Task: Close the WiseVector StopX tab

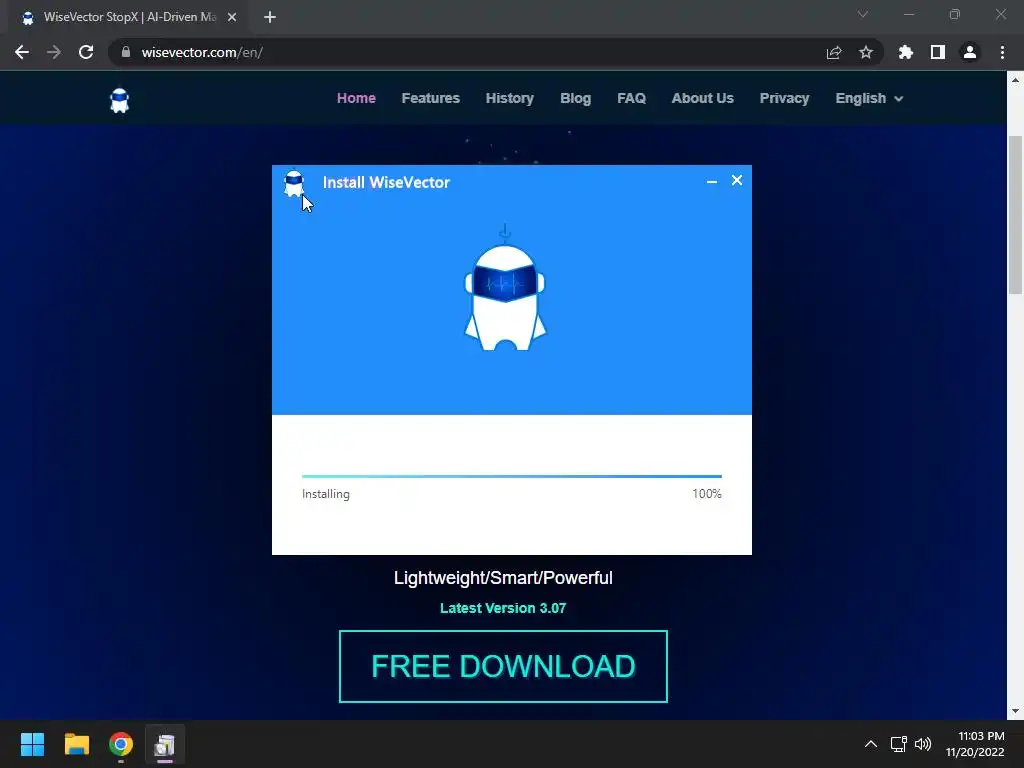Action: coord(232,18)
